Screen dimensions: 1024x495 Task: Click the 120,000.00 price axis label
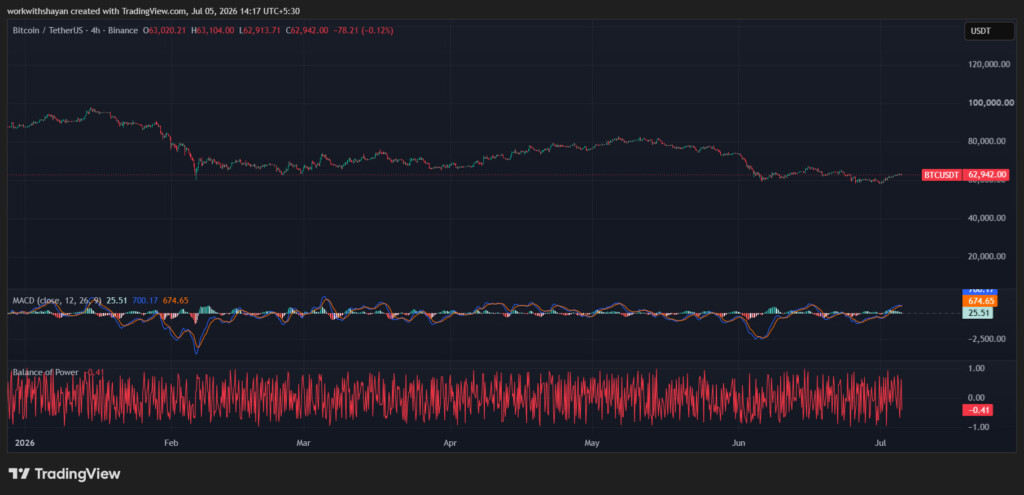click(991, 64)
